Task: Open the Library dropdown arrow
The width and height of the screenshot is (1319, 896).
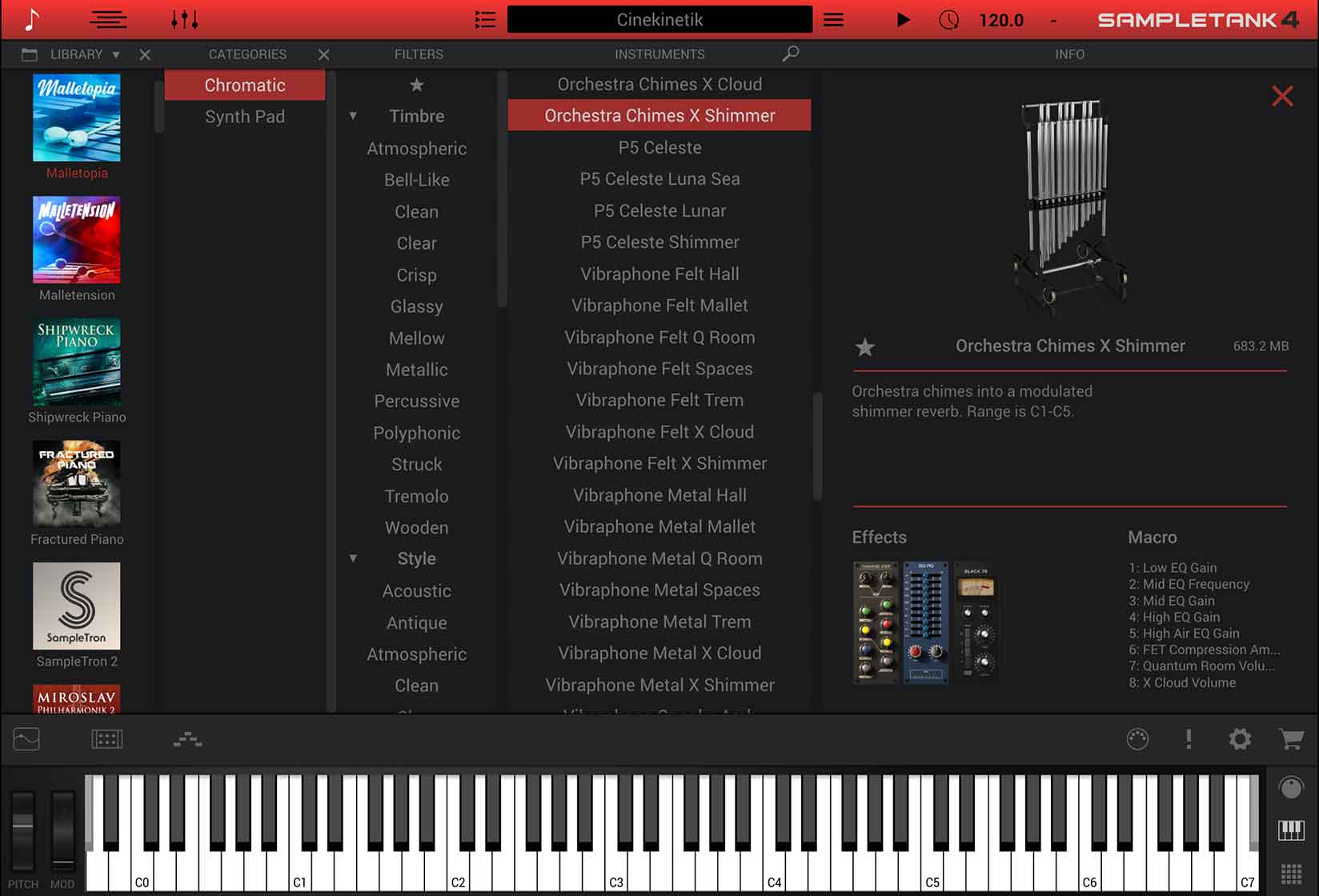Action: (116, 54)
